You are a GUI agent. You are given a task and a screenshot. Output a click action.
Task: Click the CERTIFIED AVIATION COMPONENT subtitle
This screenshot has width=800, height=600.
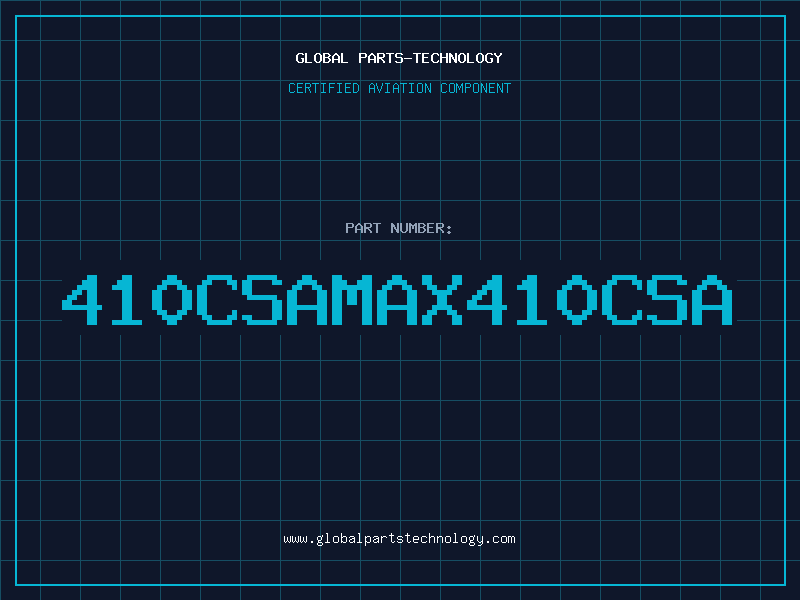click(399, 88)
